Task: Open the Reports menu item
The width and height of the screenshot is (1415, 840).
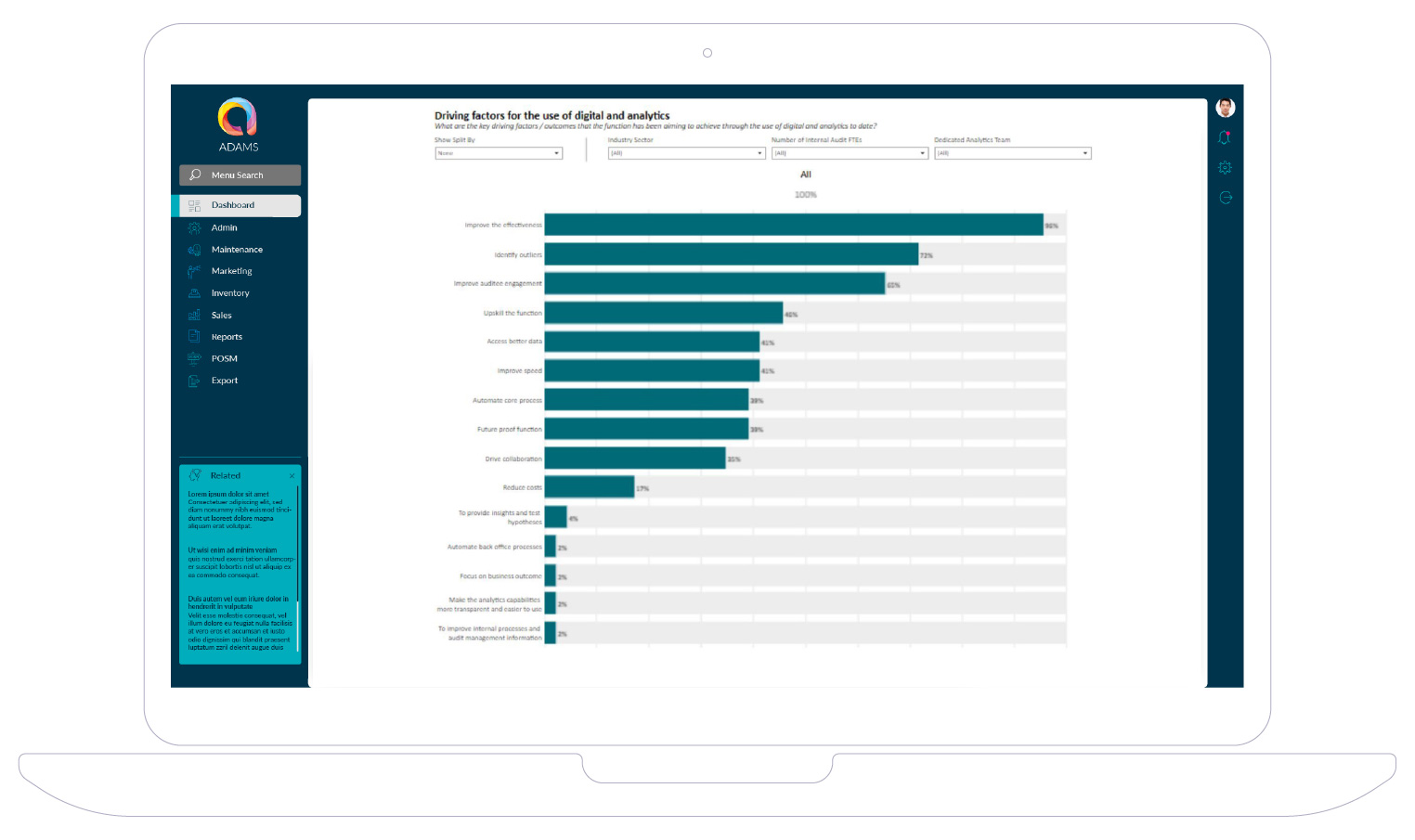Action: 227,337
